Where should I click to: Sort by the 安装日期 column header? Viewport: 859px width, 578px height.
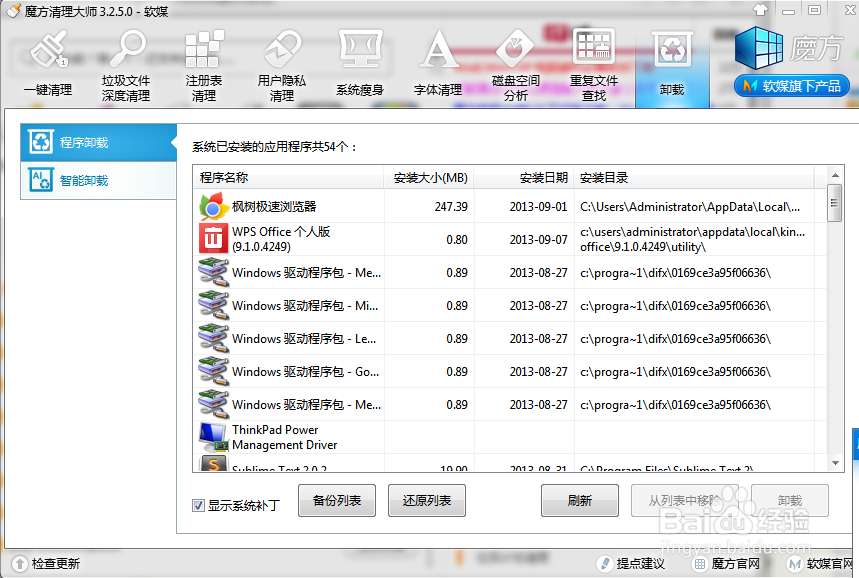pyautogui.click(x=524, y=178)
